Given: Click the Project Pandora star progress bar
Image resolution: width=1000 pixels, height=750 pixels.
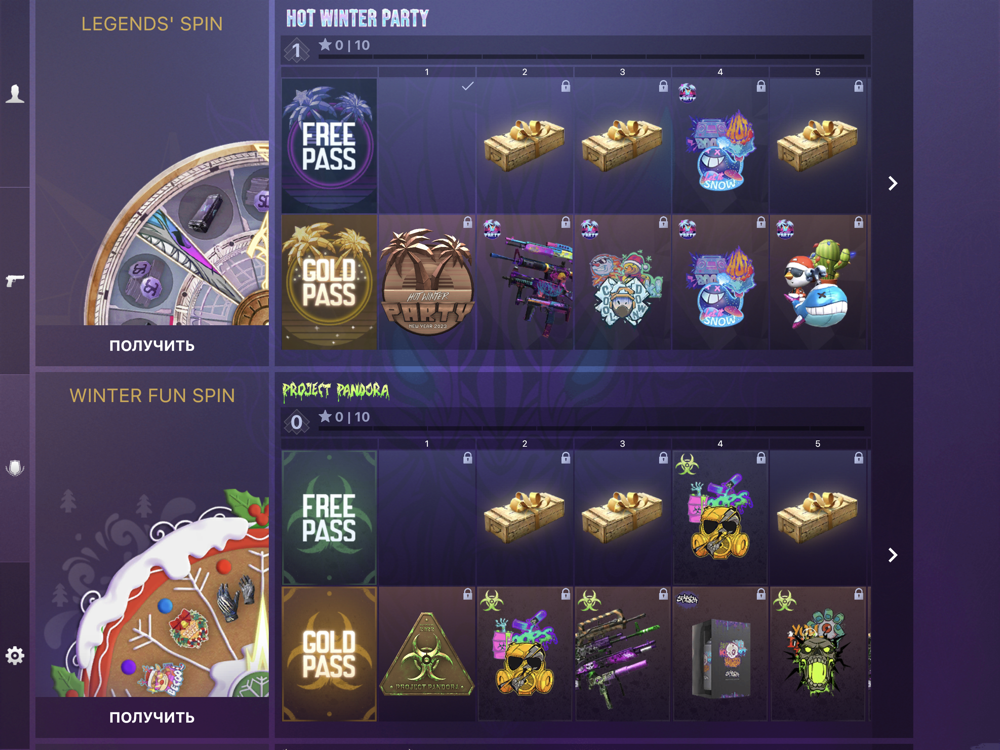Looking at the screenshot, I should (x=591, y=429).
